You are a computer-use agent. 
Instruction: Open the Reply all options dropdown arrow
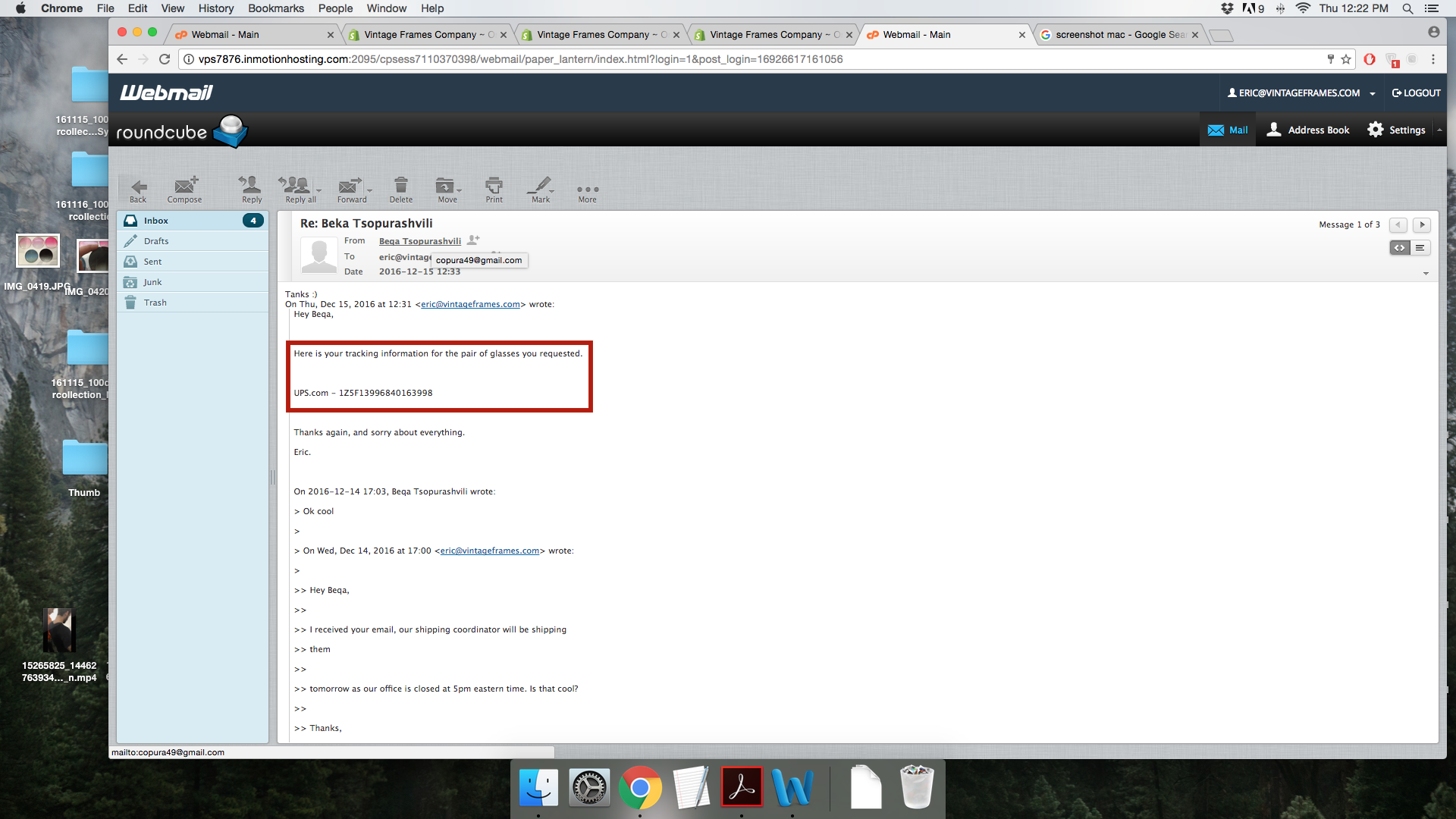click(x=318, y=190)
